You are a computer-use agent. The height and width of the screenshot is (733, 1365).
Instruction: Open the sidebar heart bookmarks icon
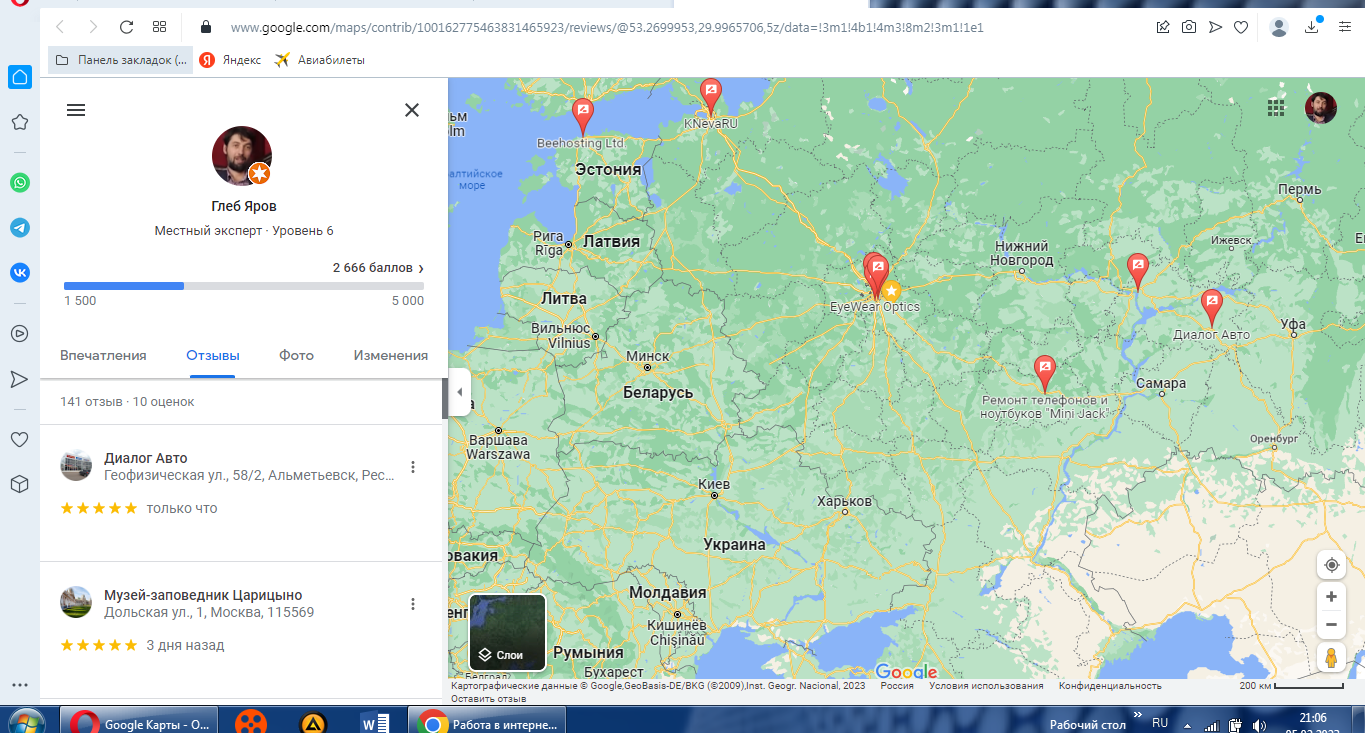[x=19, y=439]
